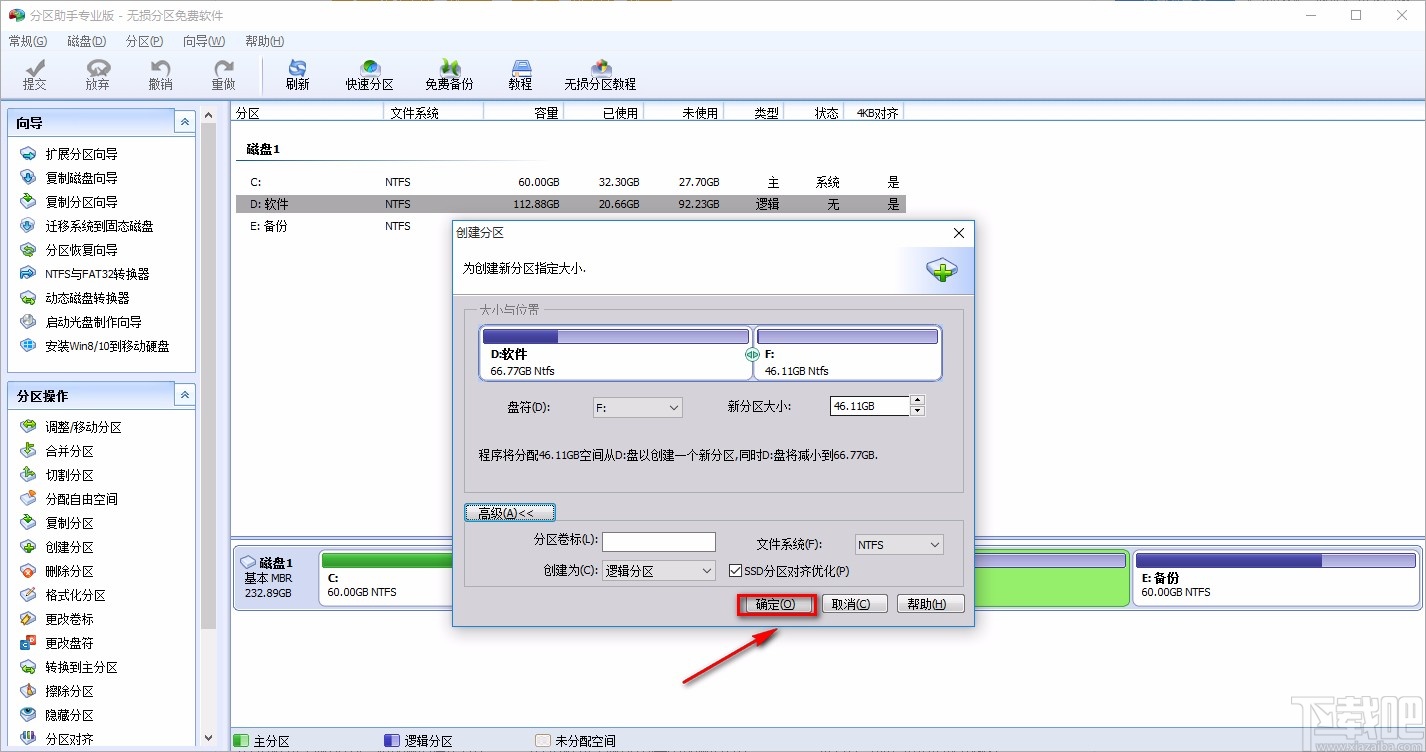Image resolution: width=1426 pixels, height=752 pixels.
Task: Open the 磁盘(D) menu
Action: [x=87, y=41]
